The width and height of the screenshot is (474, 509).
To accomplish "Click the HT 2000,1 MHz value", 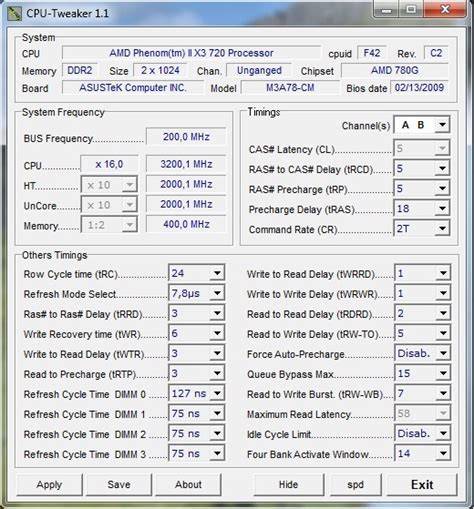I will [x=186, y=184].
